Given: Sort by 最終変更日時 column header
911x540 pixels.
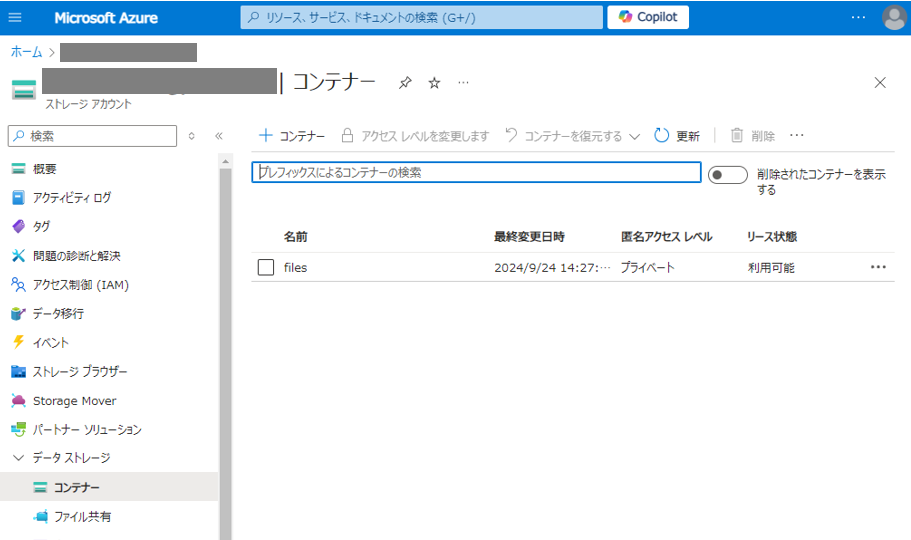Looking at the screenshot, I should 529,237.
